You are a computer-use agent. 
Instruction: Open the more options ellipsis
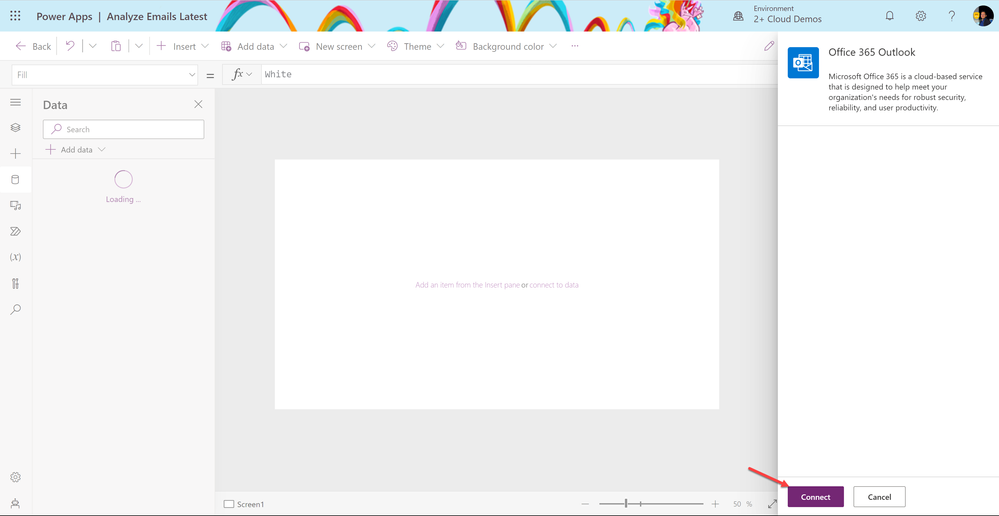[575, 47]
